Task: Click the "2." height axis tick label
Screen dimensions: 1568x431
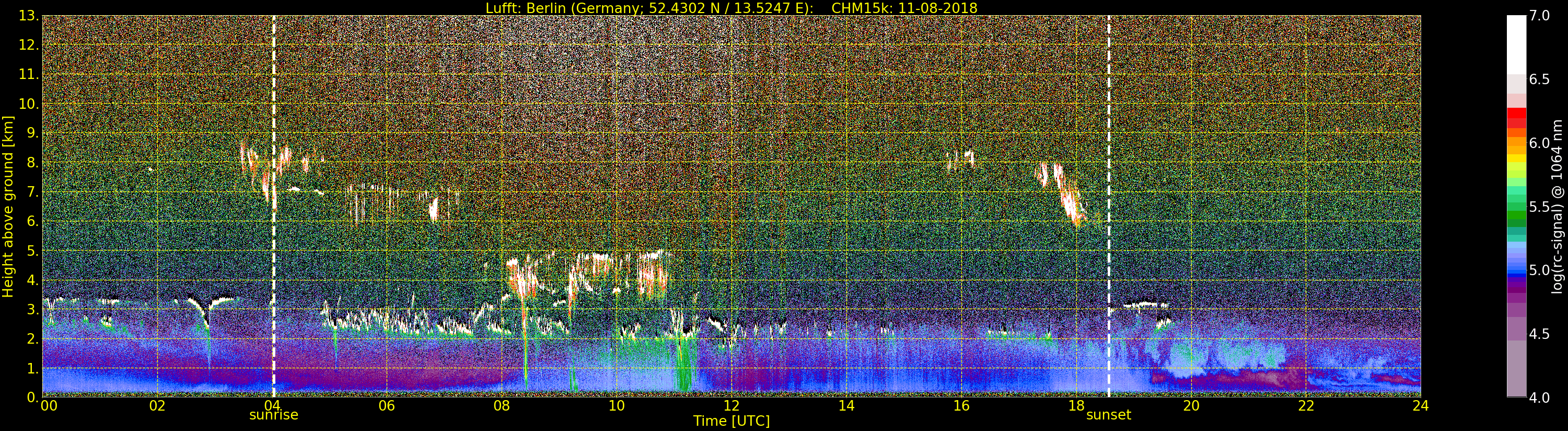Action: tap(32, 338)
